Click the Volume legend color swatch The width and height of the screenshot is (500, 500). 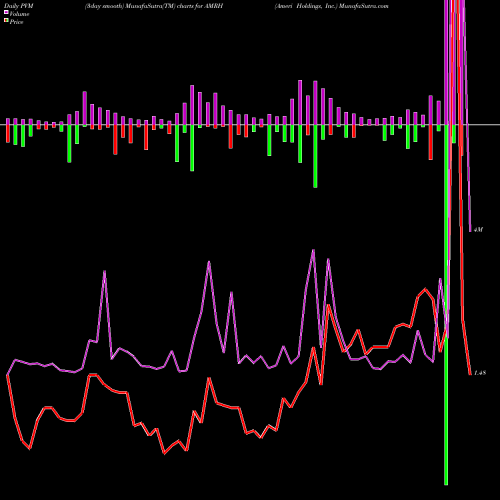6,12
